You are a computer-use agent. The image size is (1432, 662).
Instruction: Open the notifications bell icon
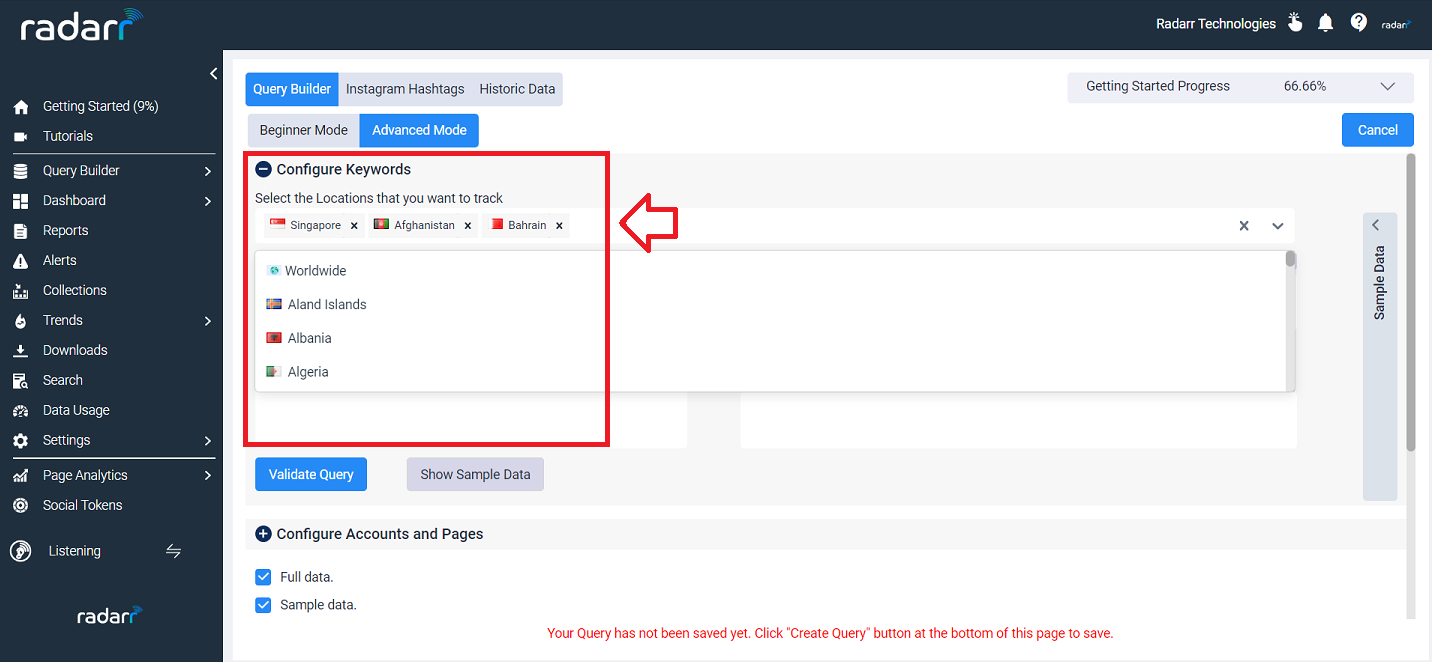pyautogui.click(x=1325, y=22)
